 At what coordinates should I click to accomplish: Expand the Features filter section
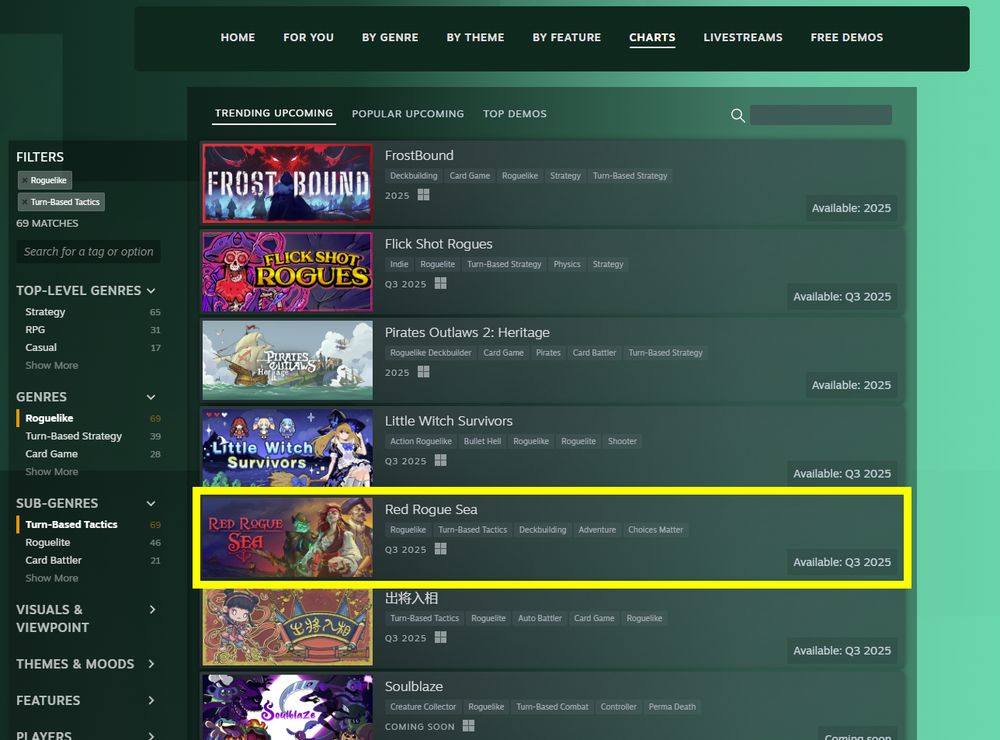(x=152, y=700)
